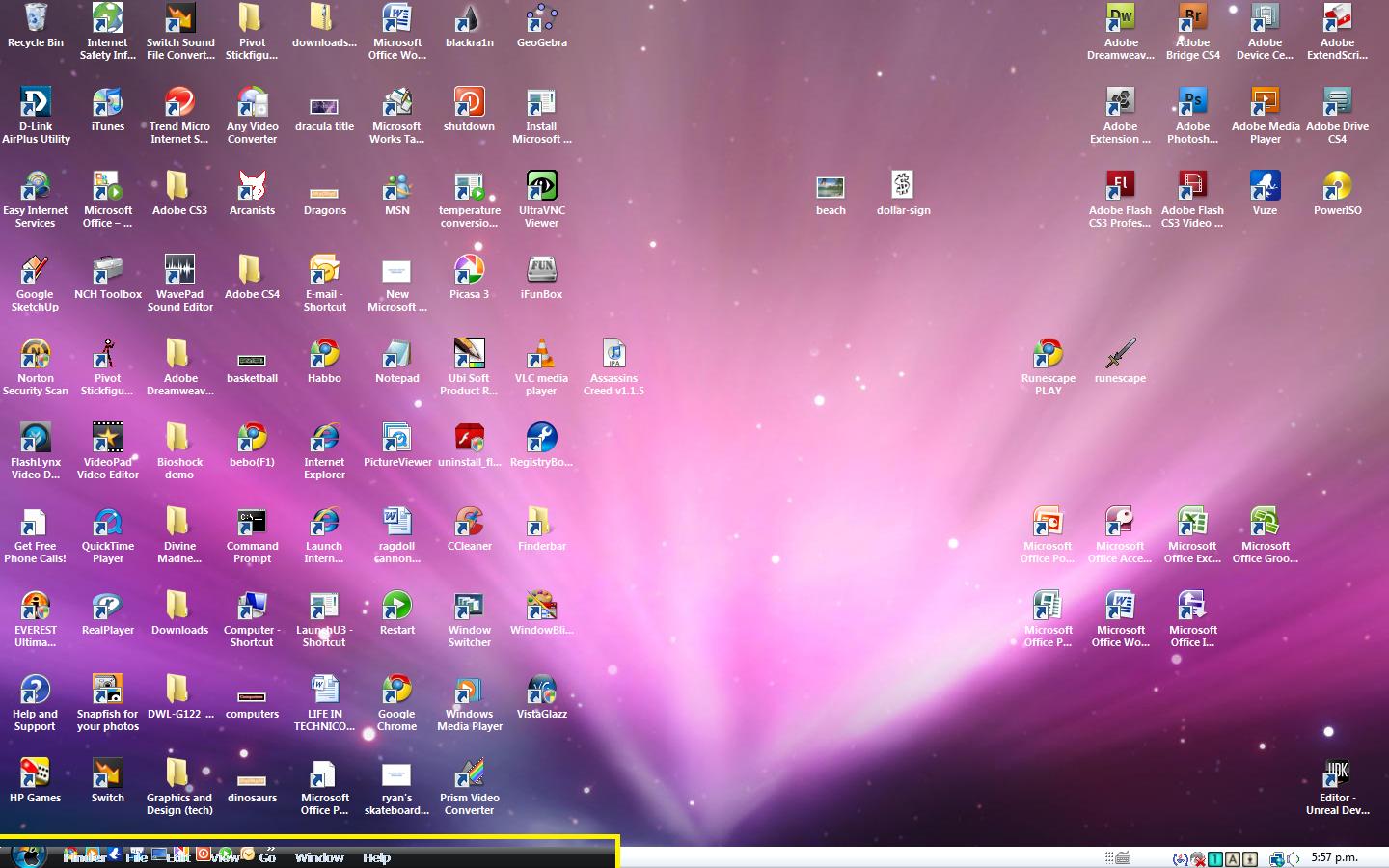Image resolution: width=1389 pixels, height=868 pixels.
Task: Launch the Adobe Photoshop icon
Action: [1193, 116]
